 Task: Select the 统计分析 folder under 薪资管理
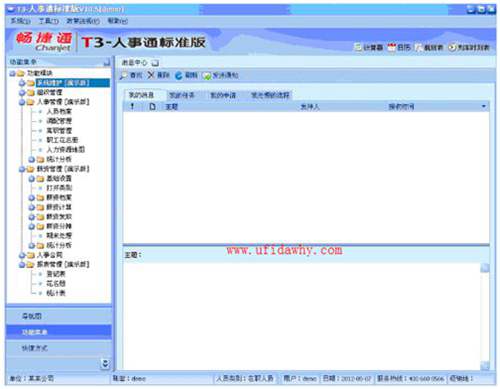tap(59, 245)
